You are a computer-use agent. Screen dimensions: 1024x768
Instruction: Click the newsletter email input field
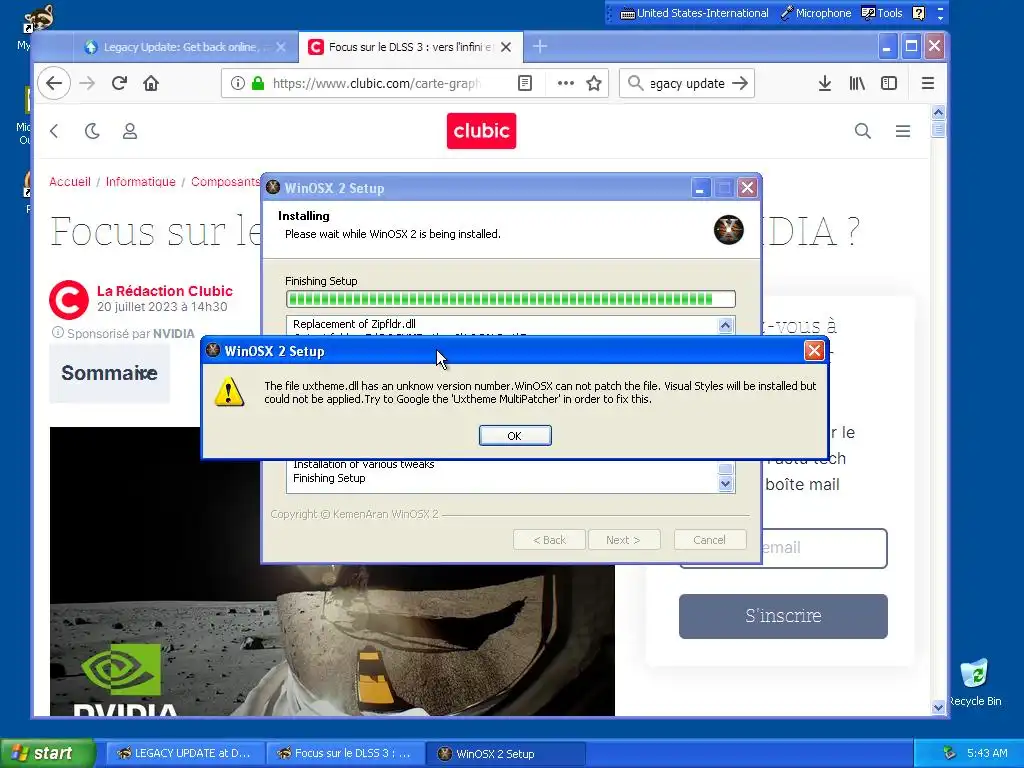pyautogui.click(x=824, y=548)
